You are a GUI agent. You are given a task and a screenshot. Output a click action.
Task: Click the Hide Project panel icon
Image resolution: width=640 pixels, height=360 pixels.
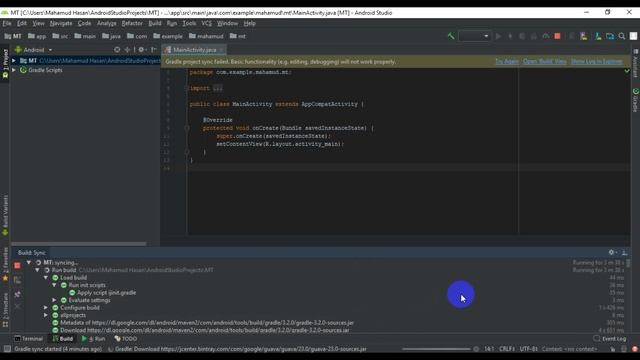154,50
